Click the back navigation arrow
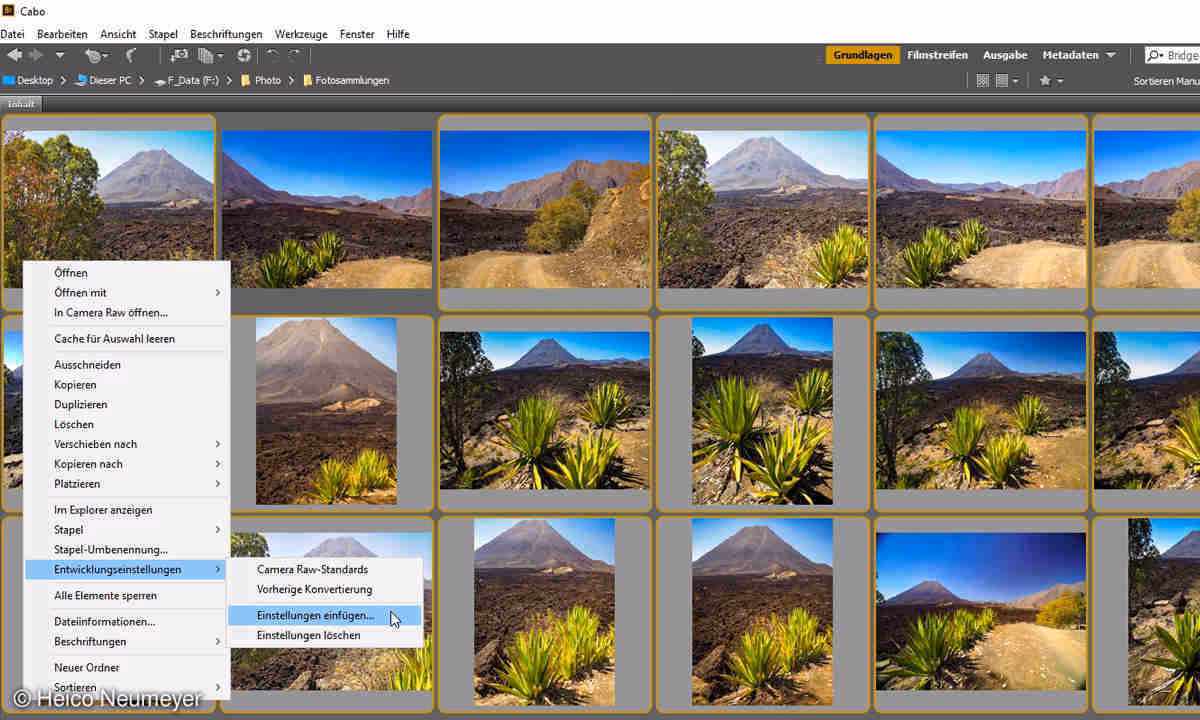The width and height of the screenshot is (1200, 720). point(14,55)
